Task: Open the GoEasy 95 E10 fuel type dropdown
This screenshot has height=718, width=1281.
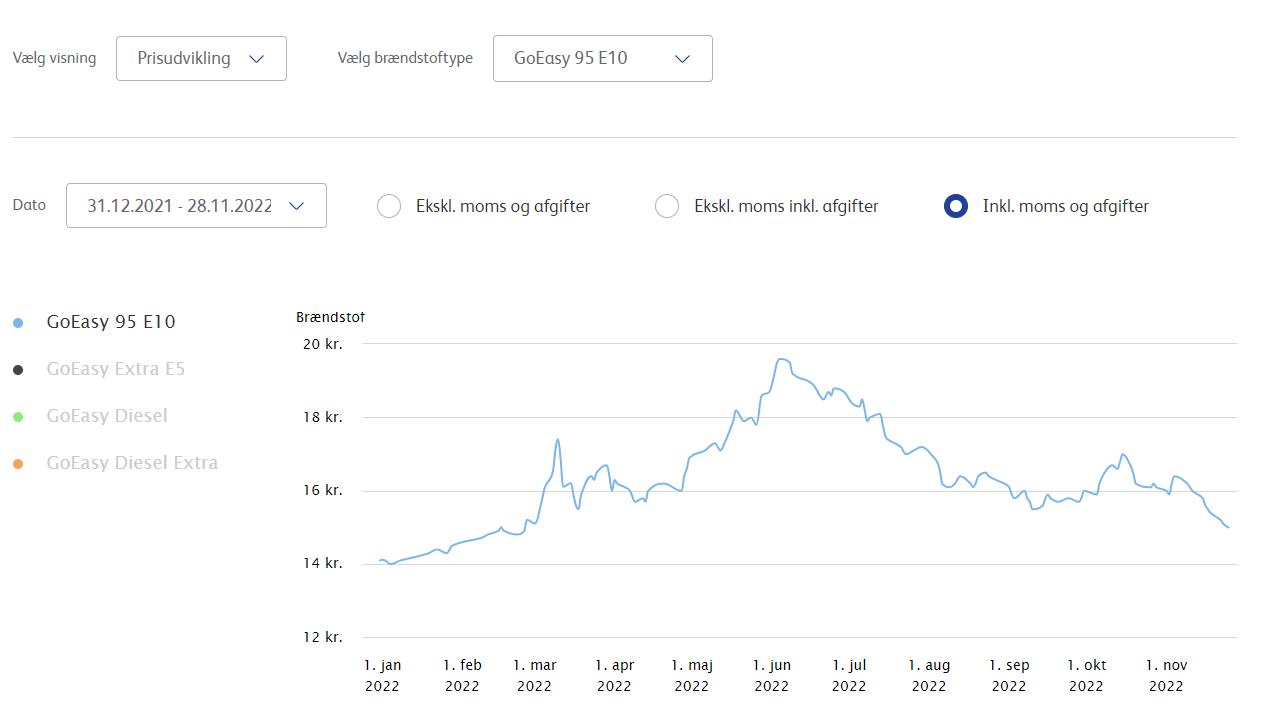Action: click(602, 58)
